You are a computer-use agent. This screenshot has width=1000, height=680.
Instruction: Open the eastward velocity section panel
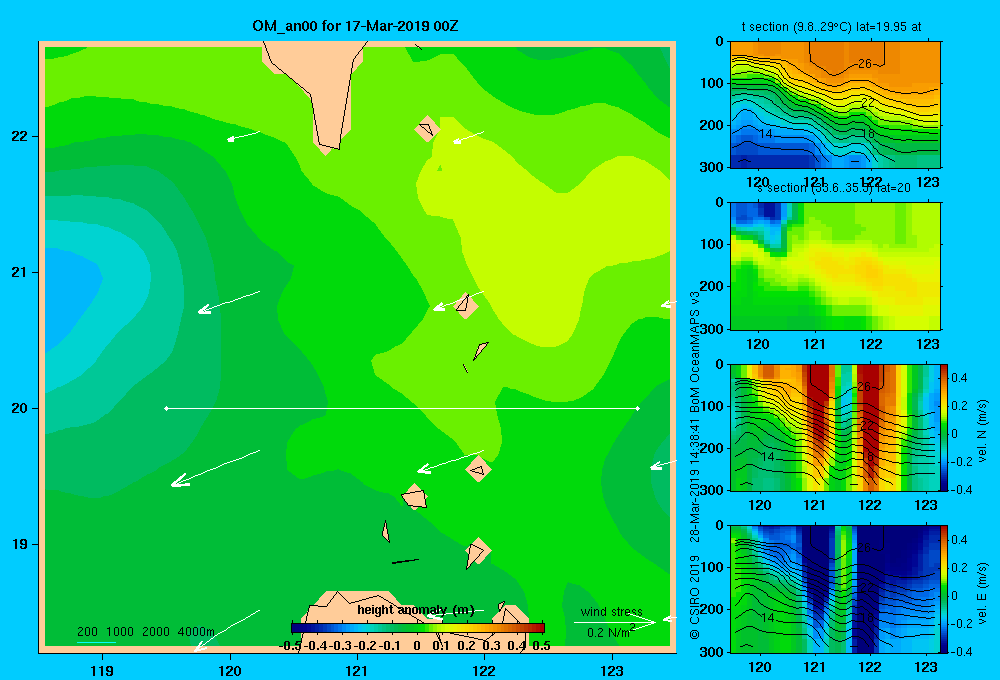(x=835, y=589)
